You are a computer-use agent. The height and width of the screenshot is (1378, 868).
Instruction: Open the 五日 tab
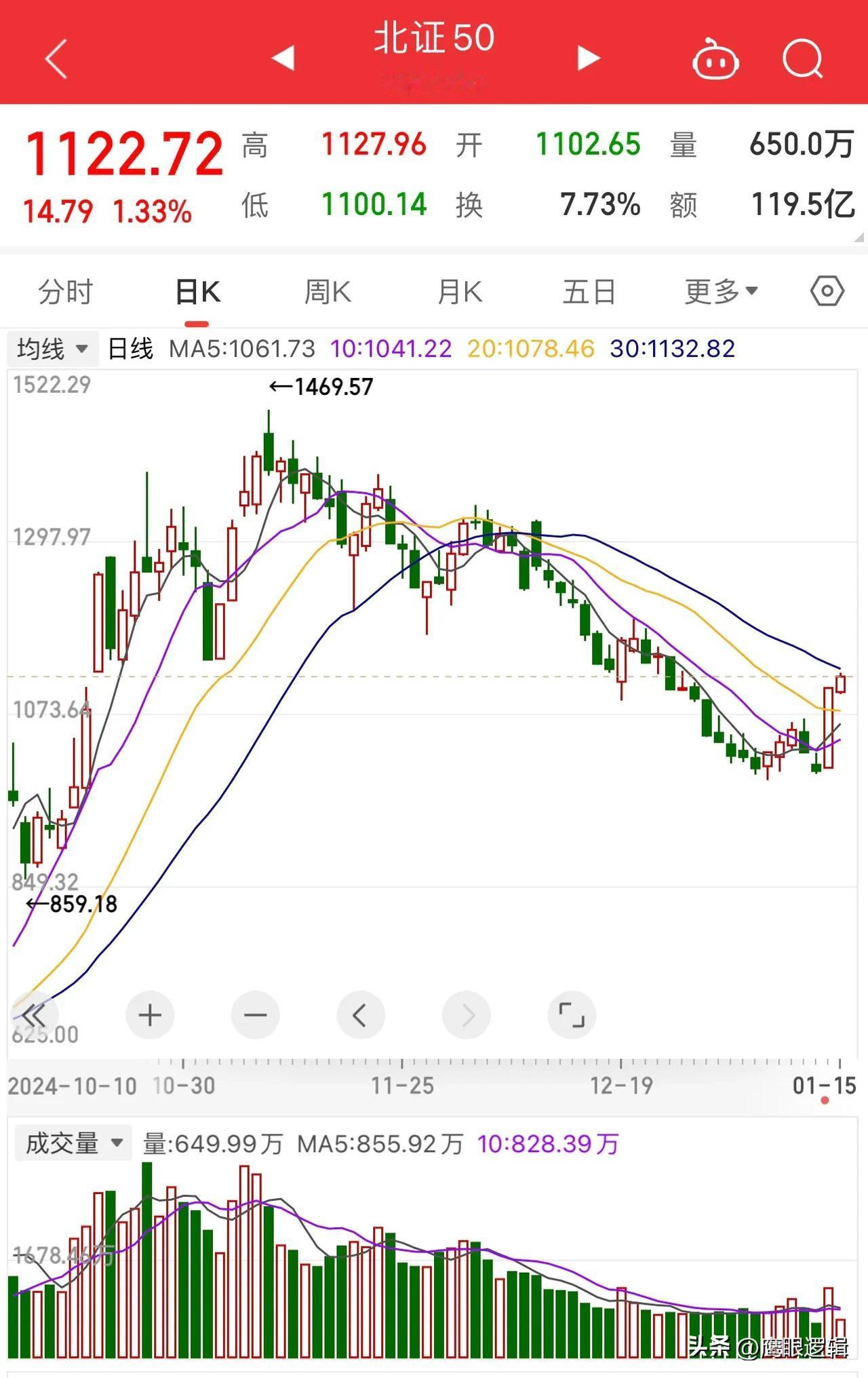tap(589, 292)
